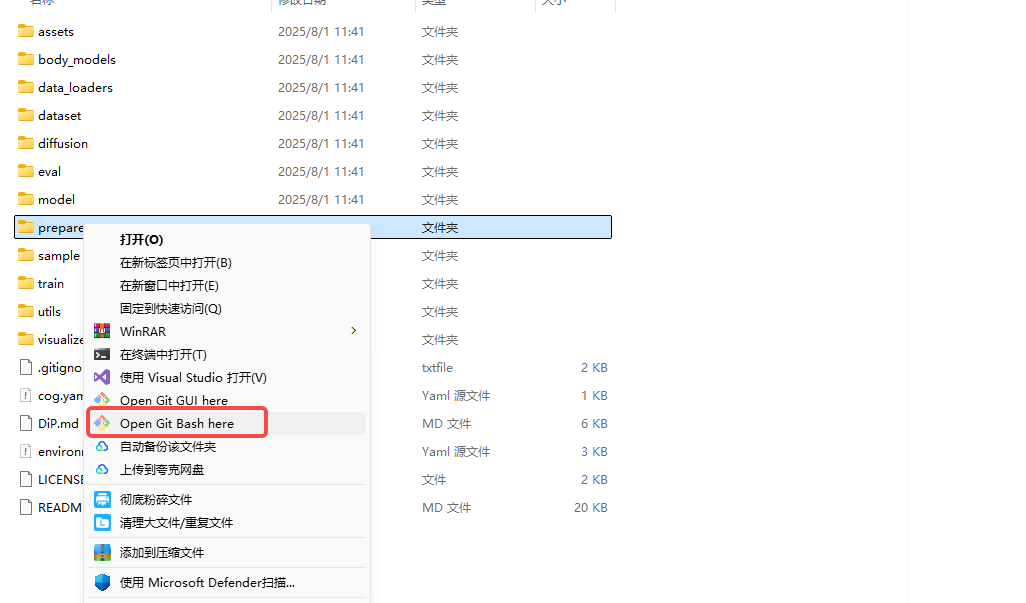Select Open Git Bash here
Image resolution: width=1026 pixels, height=603 pixels.
(177, 422)
